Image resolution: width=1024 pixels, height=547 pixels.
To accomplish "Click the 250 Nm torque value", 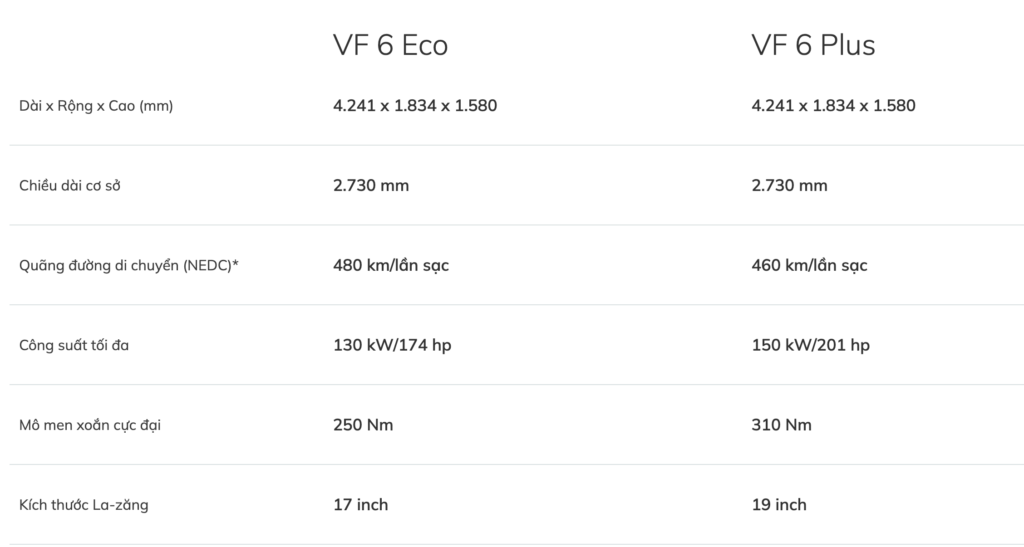I will [x=363, y=425].
